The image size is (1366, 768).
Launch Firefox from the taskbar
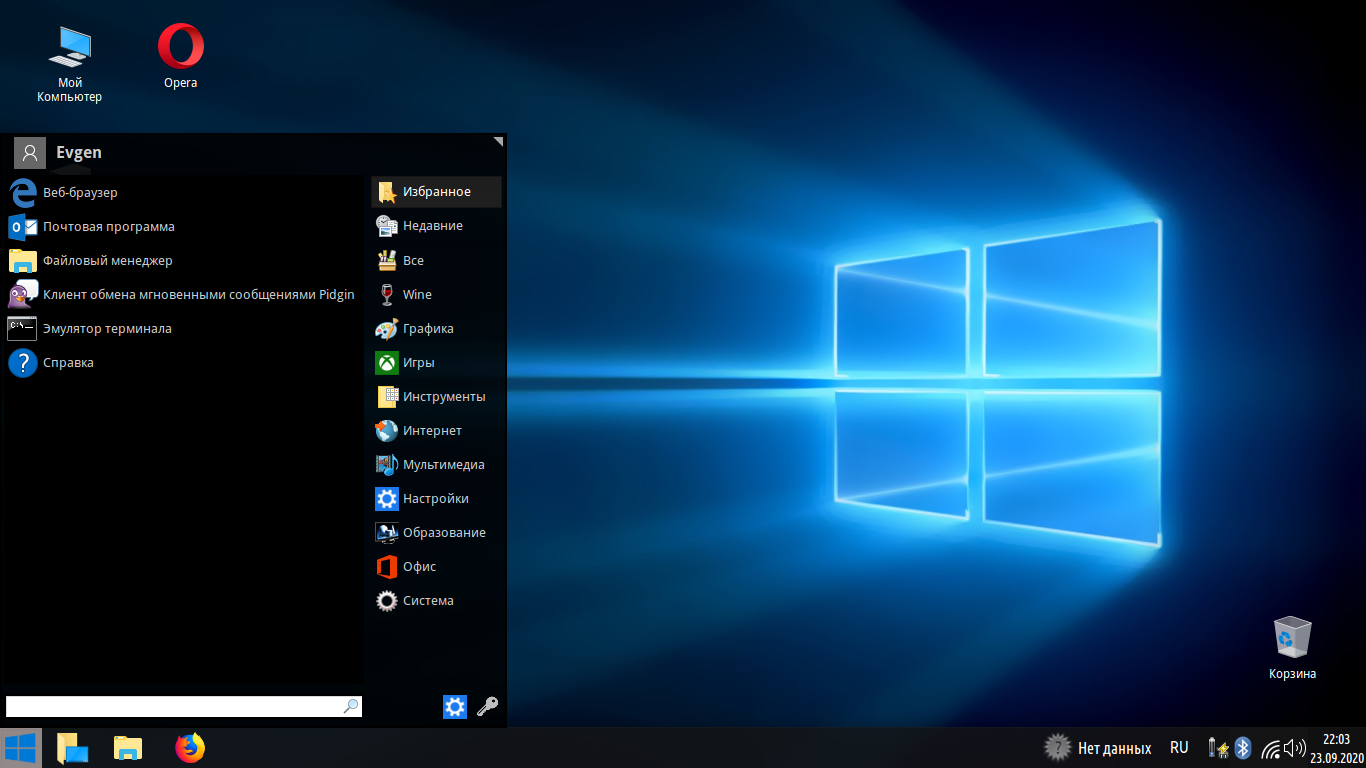(x=189, y=748)
